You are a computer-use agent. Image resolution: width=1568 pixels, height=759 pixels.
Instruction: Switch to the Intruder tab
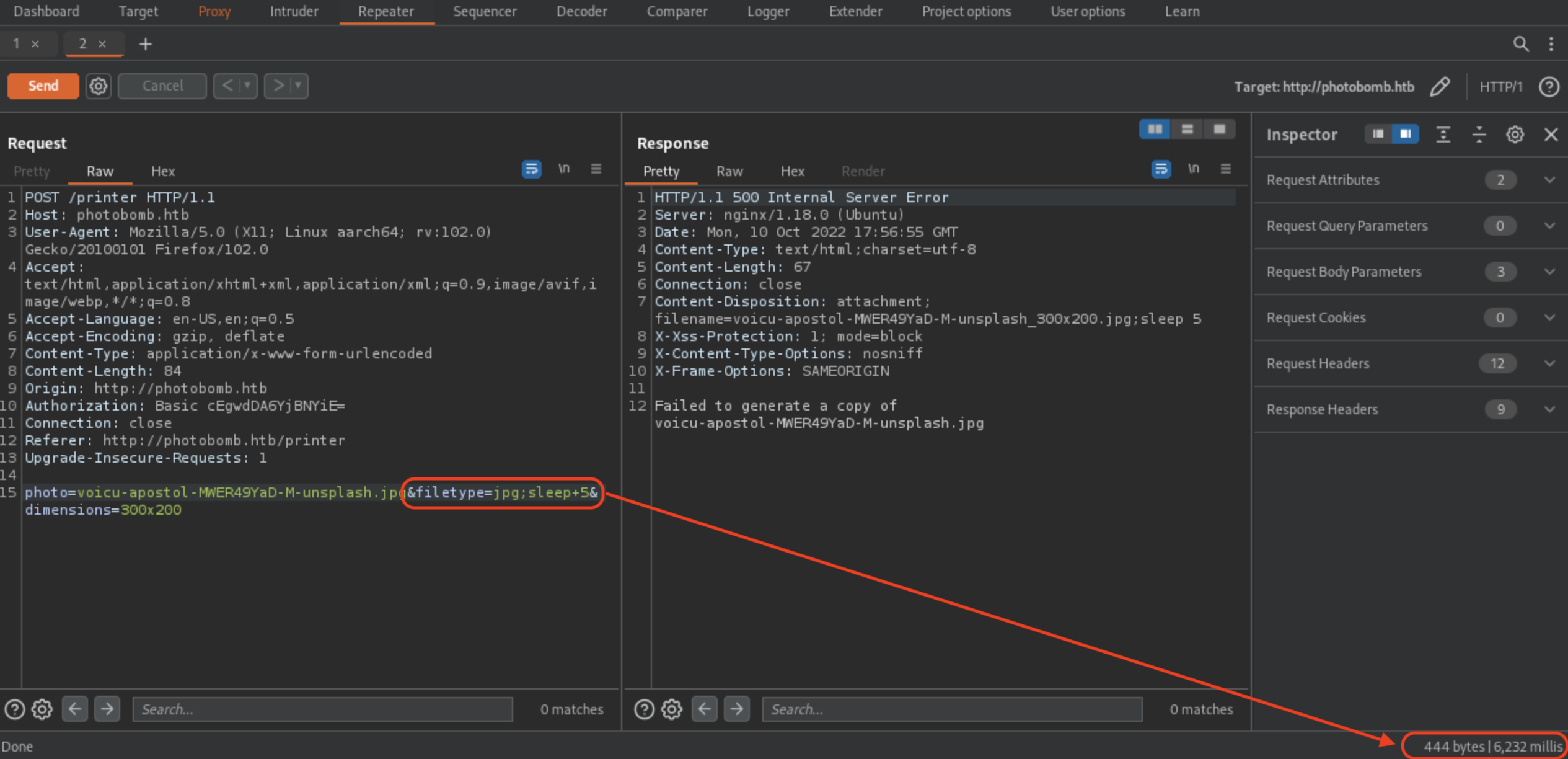[294, 11]
